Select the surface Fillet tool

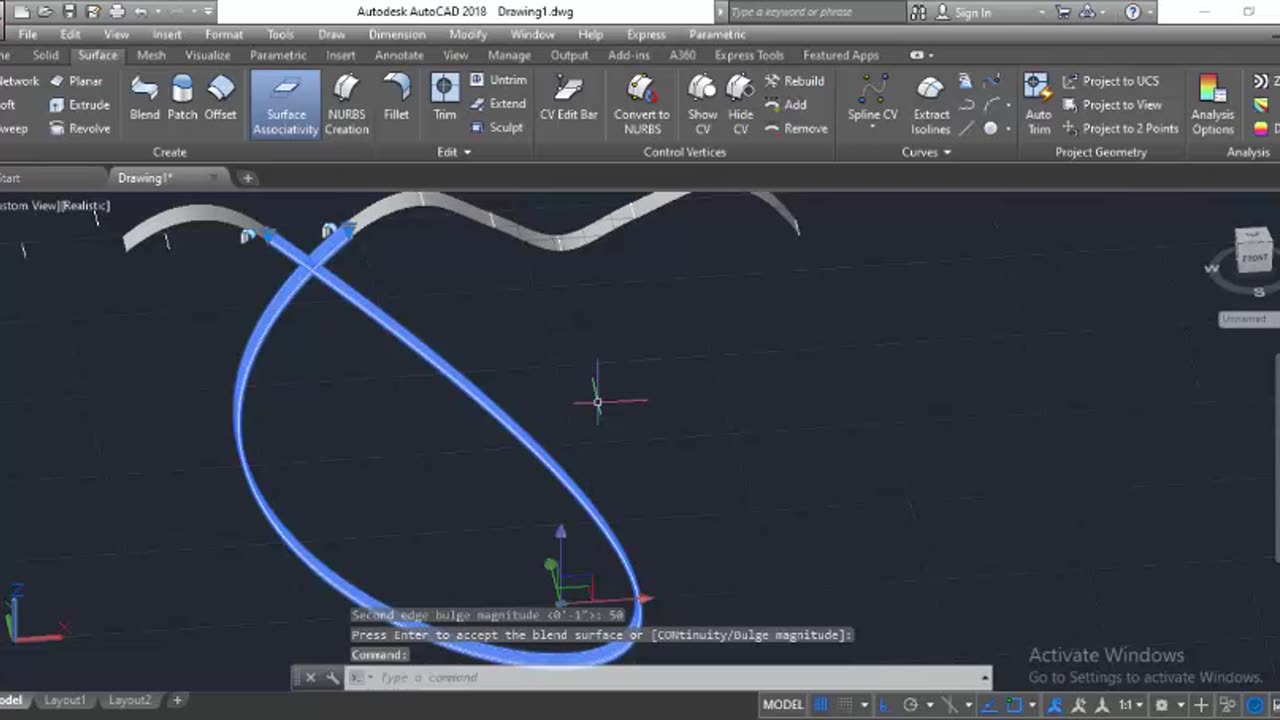point(396,99)
